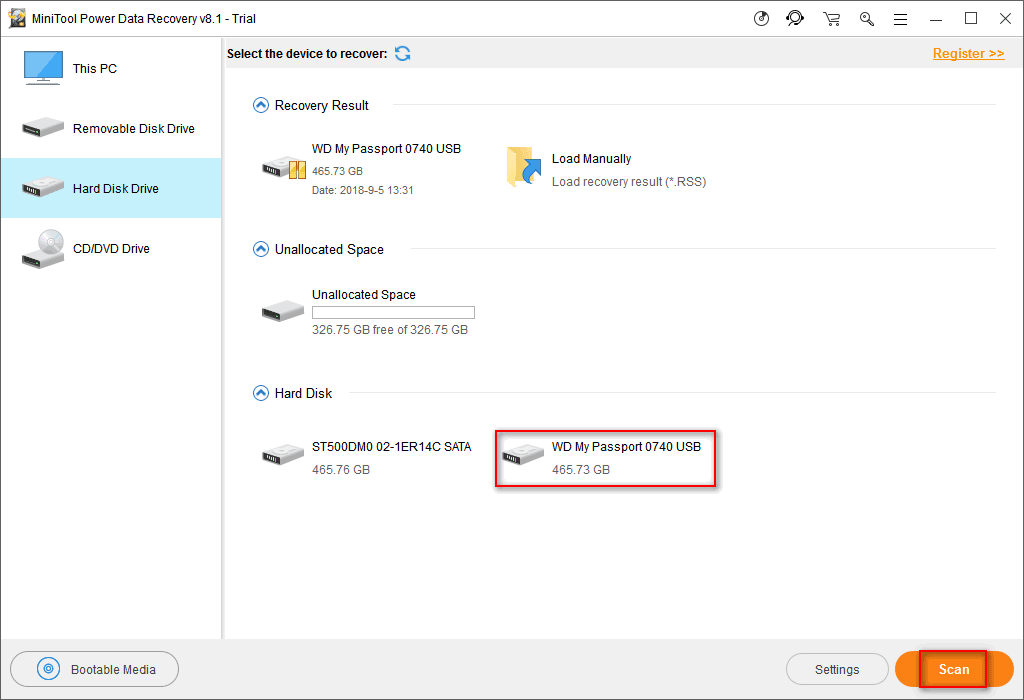
Task: Select 'WD My Passport 0740 USB' under Recovery Result
Action: (x=387, y=149)
